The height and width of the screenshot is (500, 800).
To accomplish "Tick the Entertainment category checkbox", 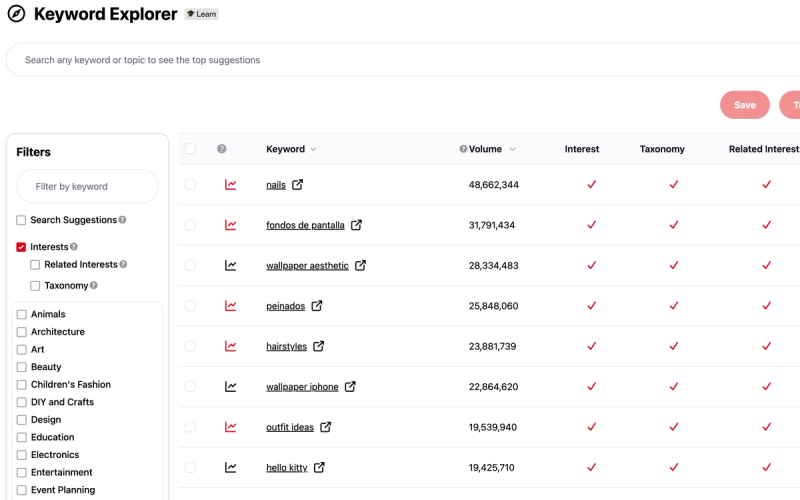I will pos(22,473).
